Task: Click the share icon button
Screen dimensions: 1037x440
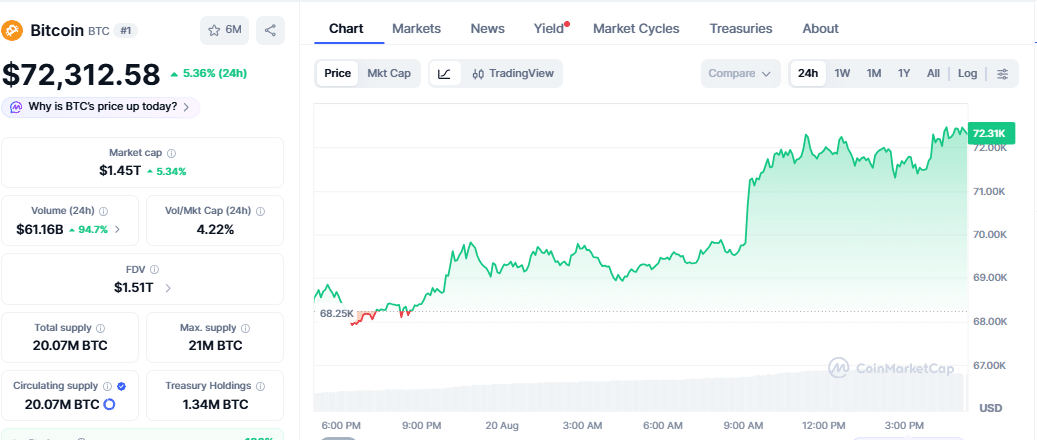Action: 270,30
